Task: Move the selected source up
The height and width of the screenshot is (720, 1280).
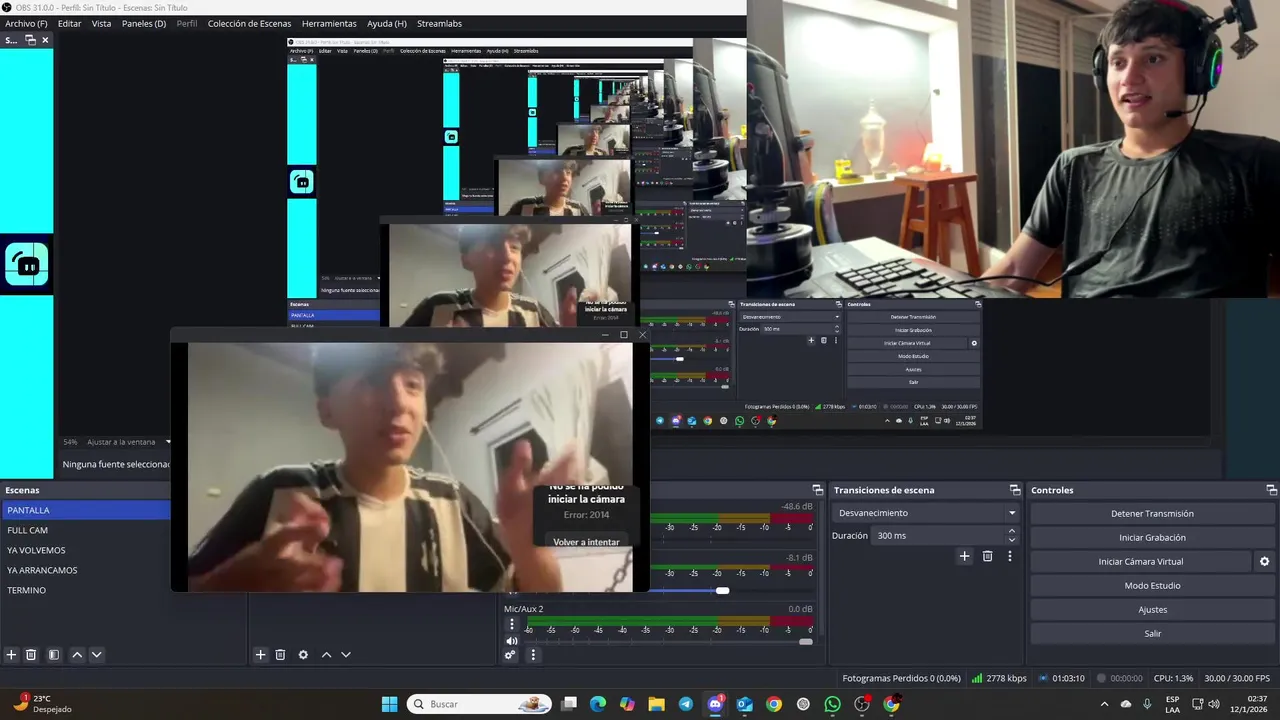Action: click(326, 655)
